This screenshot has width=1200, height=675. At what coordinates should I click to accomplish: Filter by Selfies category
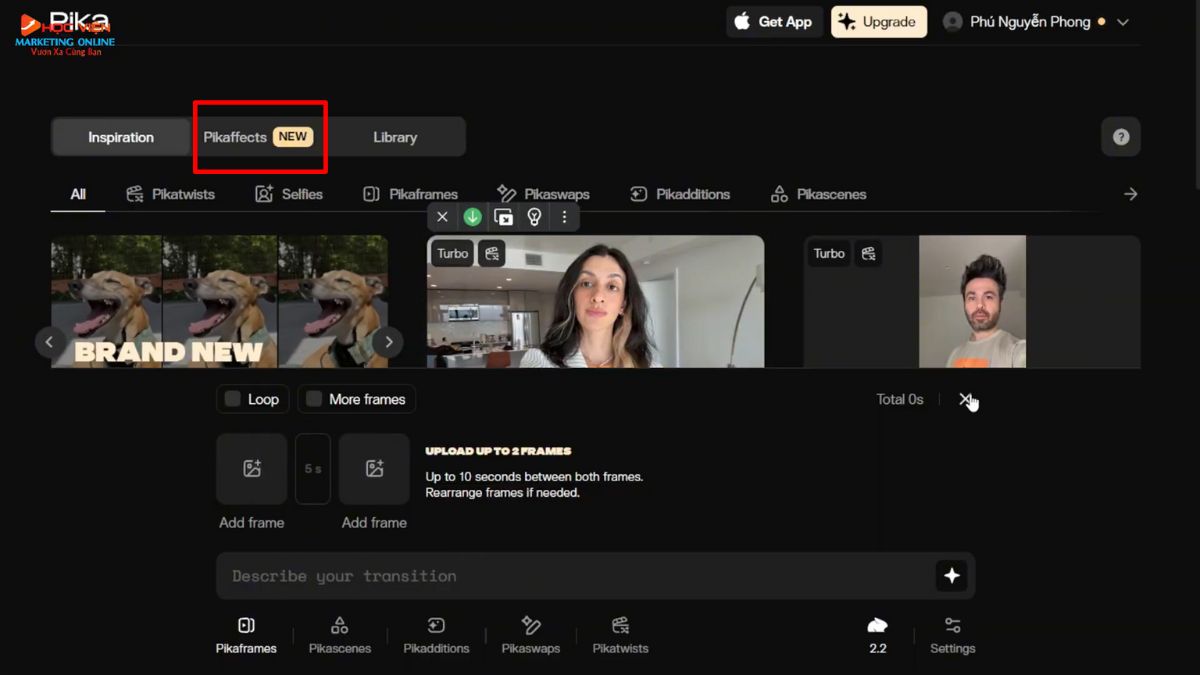point(289,194)
